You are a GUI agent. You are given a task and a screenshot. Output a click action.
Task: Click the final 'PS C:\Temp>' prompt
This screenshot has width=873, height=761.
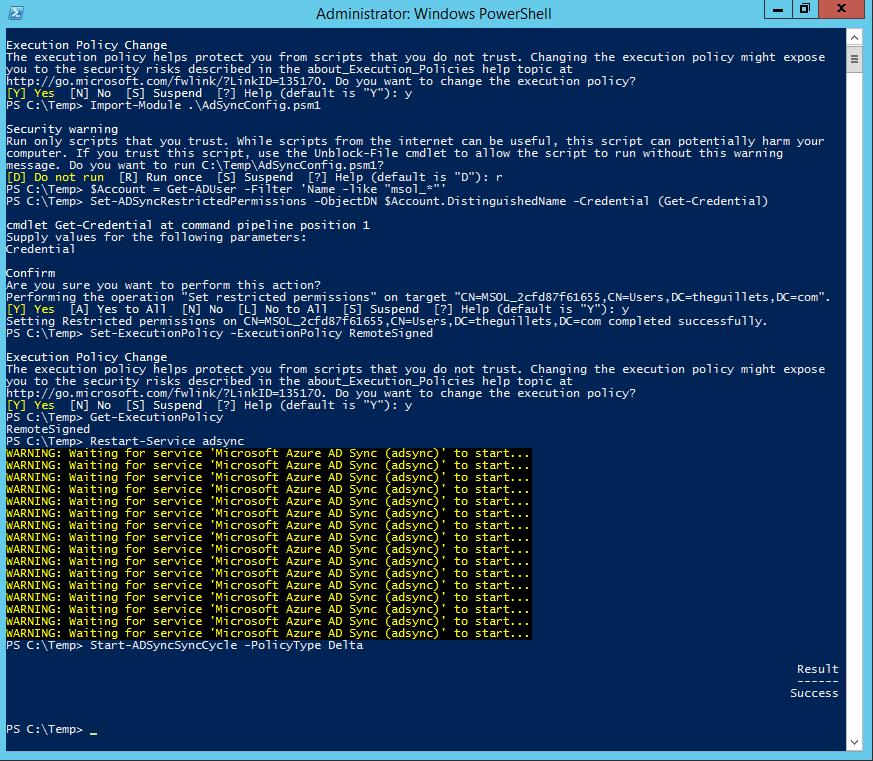45,729
